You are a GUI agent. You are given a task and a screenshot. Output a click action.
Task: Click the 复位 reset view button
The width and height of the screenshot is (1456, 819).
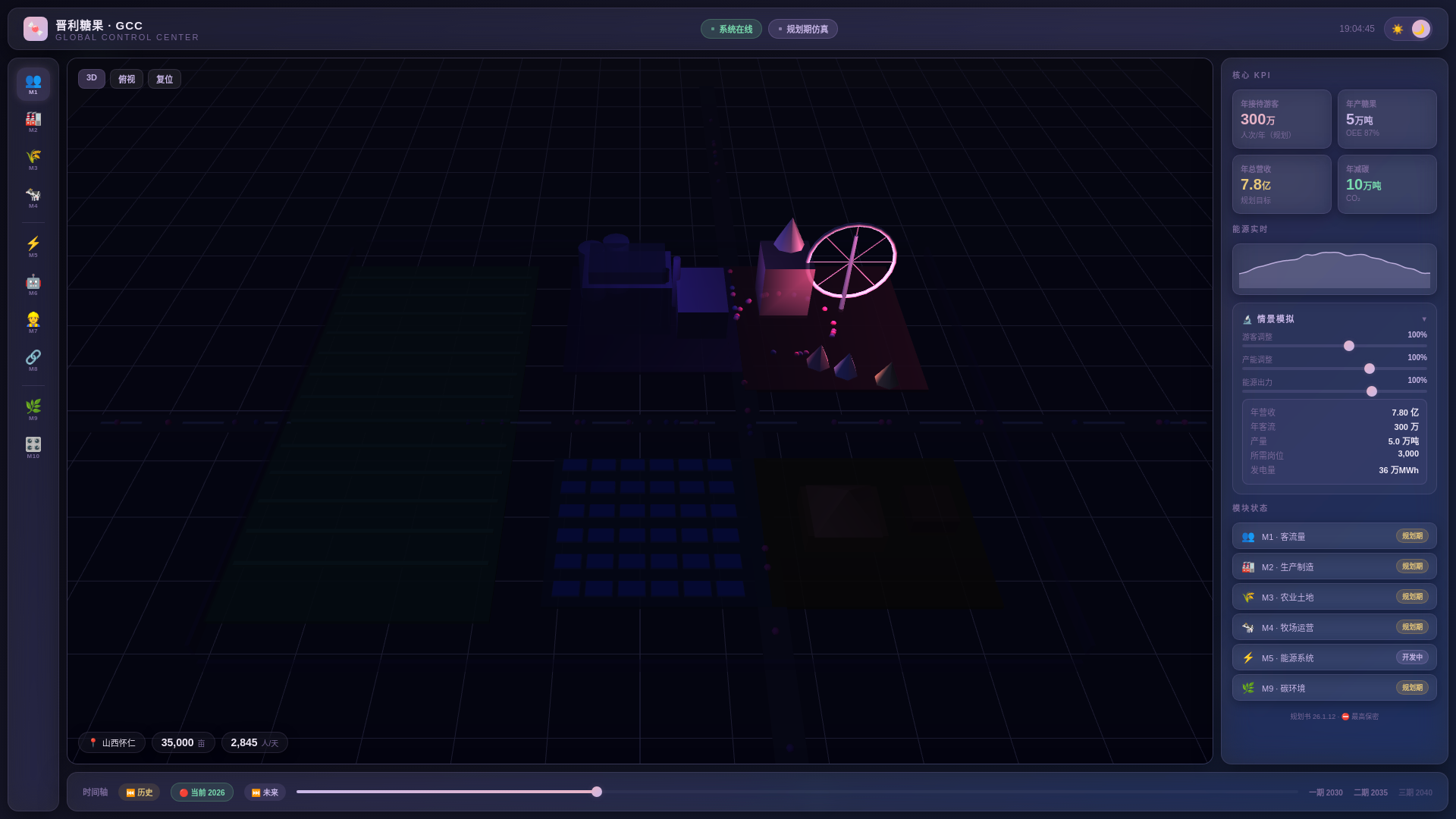[164, 79]
